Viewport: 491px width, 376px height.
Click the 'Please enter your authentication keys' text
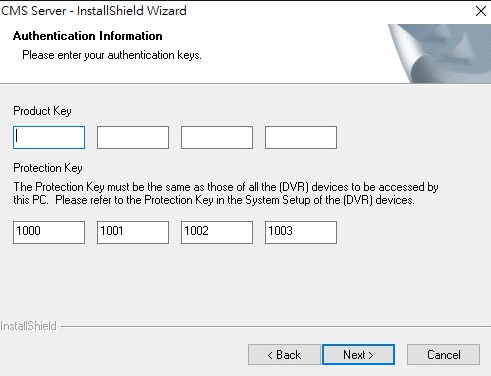click(x=112, y=55)
